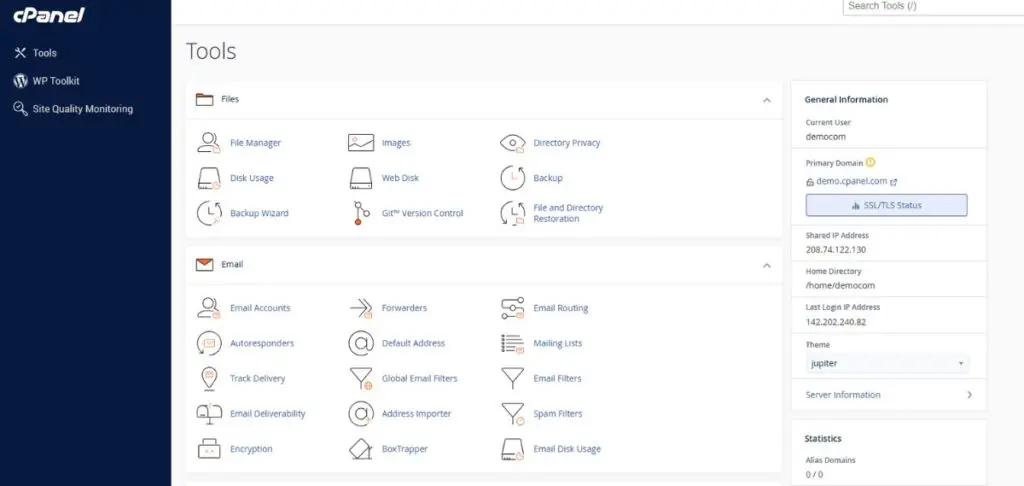Open the Autoresponders icon
This screenshot has width=1024, height=486.
click(x=209, y=343)
